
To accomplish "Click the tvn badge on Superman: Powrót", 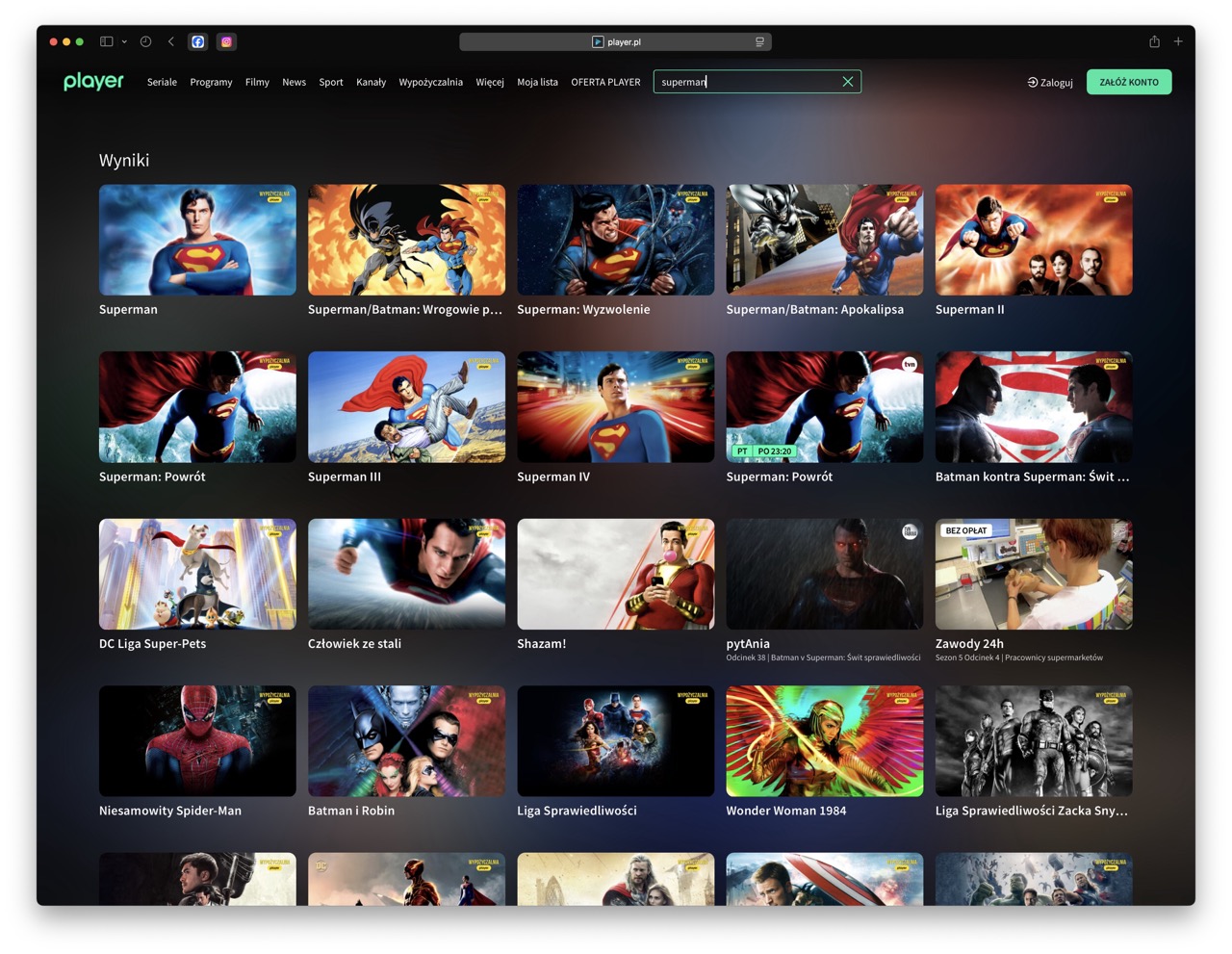I will tap(910, 364).
